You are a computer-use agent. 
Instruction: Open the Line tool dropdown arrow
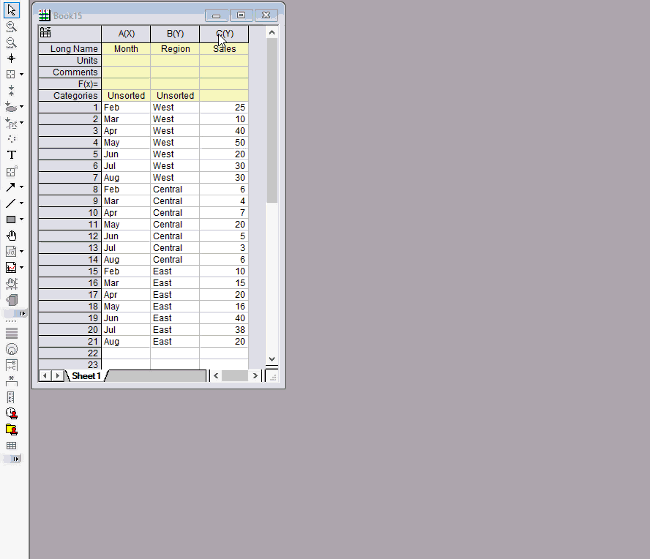click(x=22, y=203)
